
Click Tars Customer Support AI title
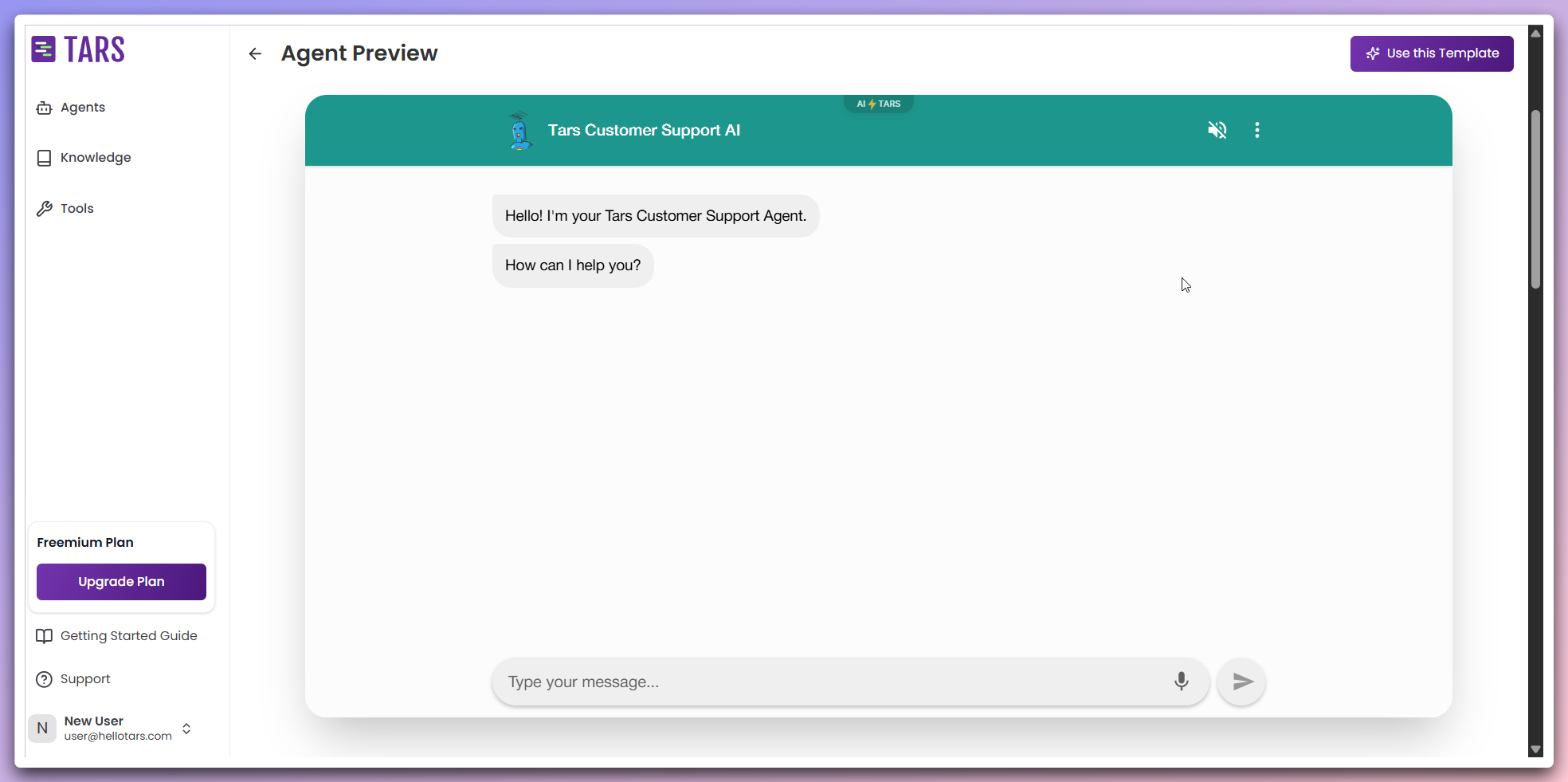(644, 130)
